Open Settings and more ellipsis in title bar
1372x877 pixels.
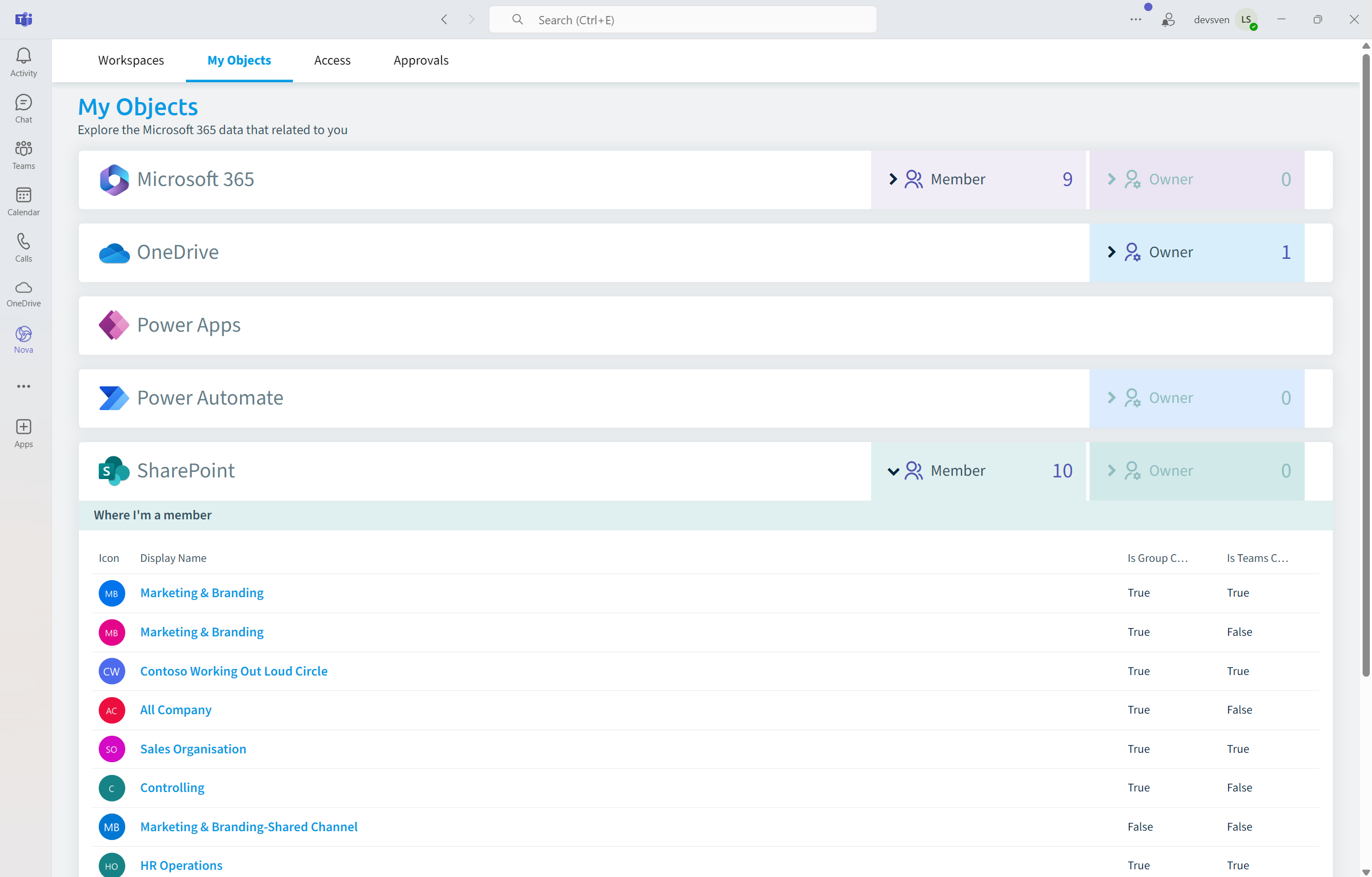point(1135,19)
